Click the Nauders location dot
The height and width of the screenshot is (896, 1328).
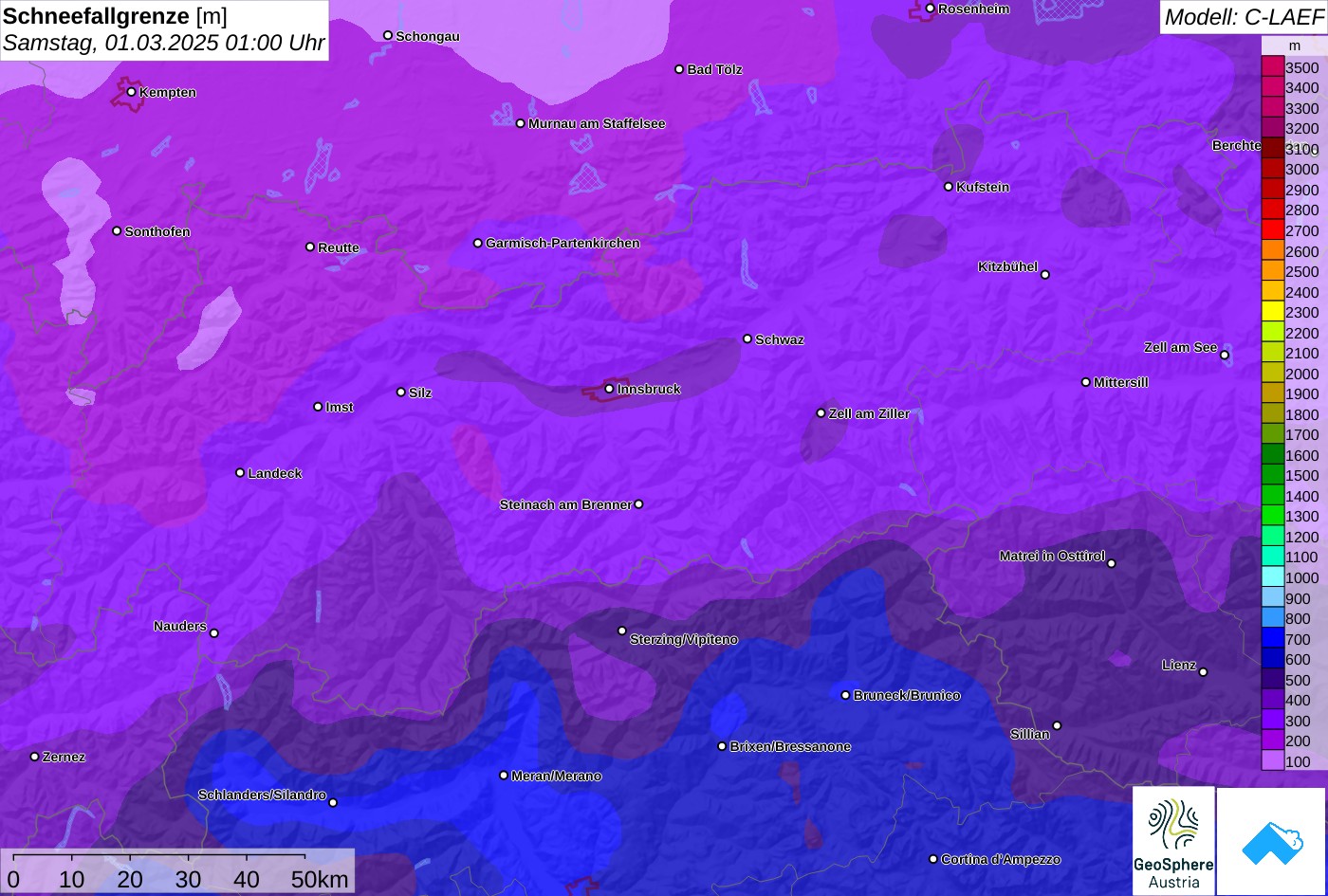(x=213, y=633)
